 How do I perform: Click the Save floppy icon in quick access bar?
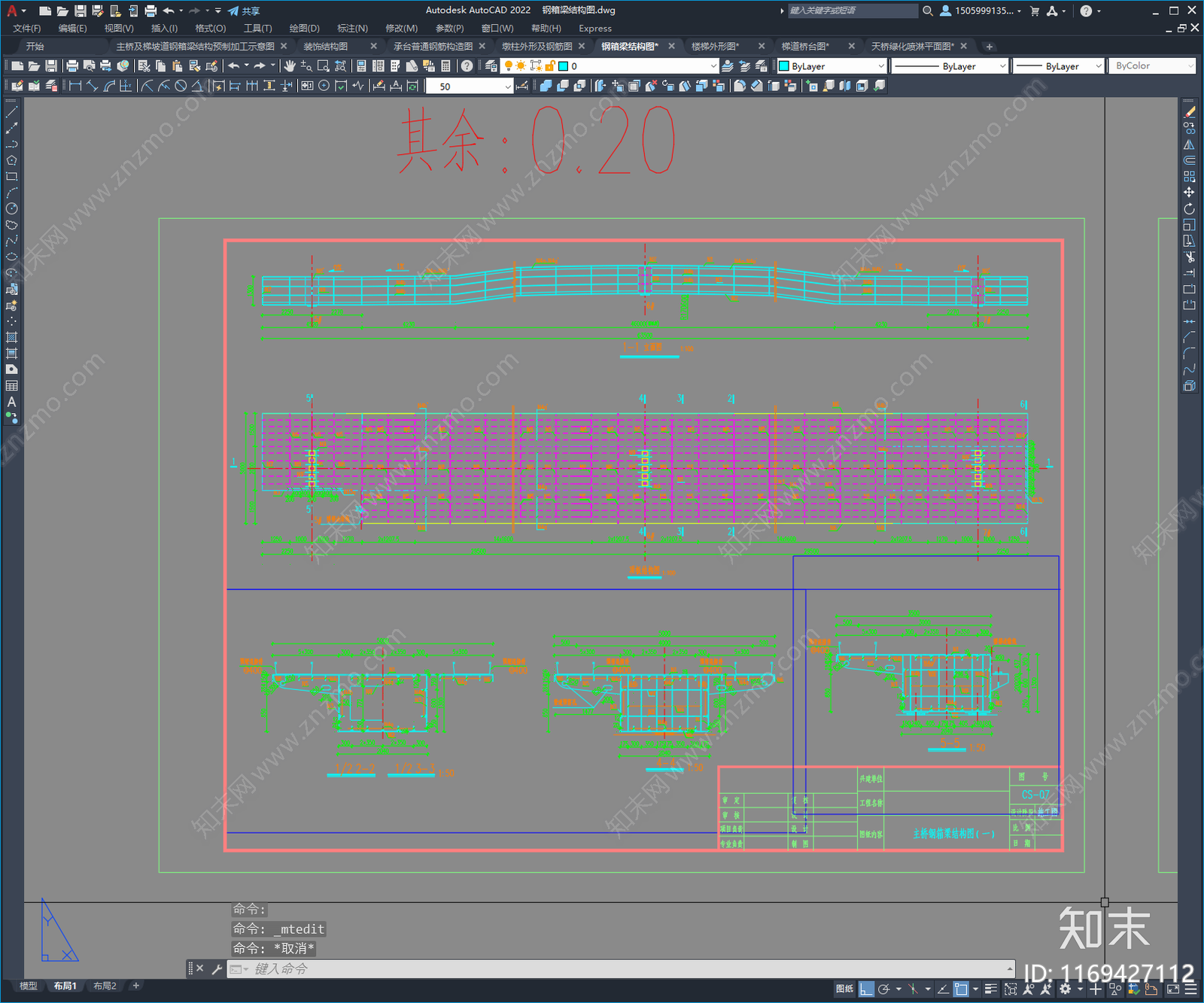(x=80, y=11)
